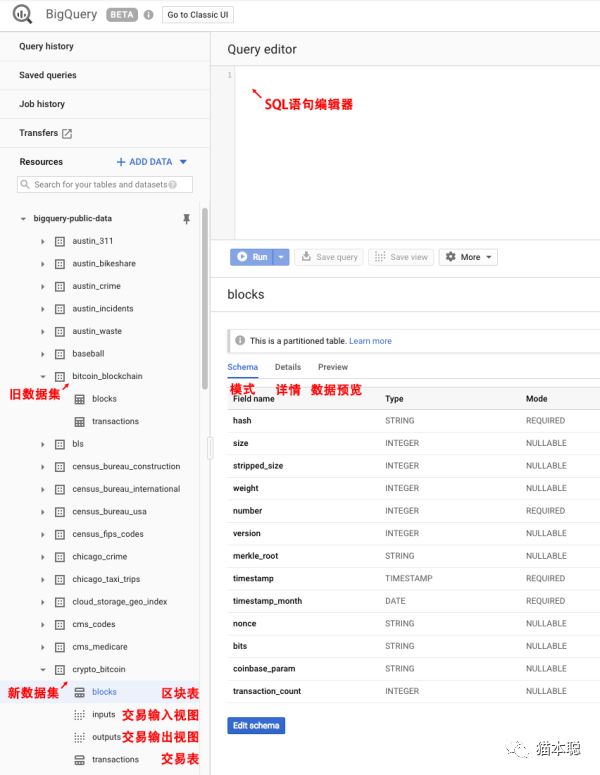Image resolution: width=600 pixels, height=775 pixels.
Task: Click the cms_medicare dataset icon
Action: coord(60,647)
